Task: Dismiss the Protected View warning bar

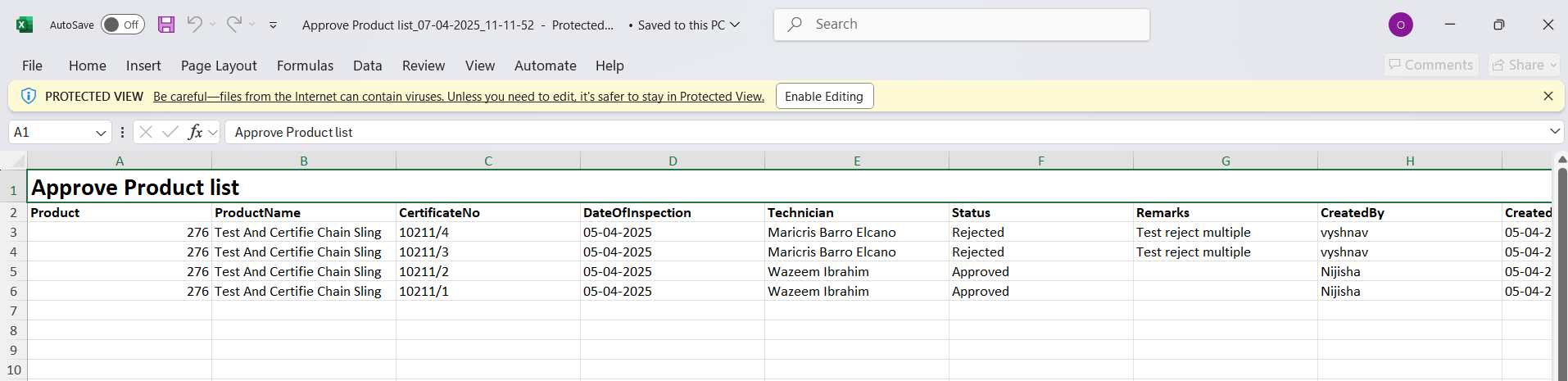Action: [1548, 96]
